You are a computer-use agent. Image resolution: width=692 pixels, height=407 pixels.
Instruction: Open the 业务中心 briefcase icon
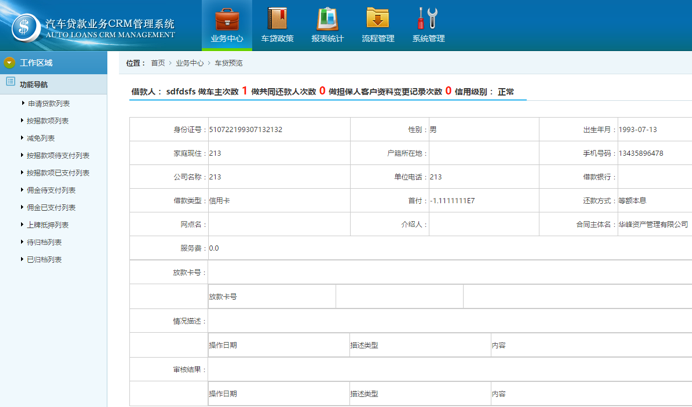[x=227, y=19]
